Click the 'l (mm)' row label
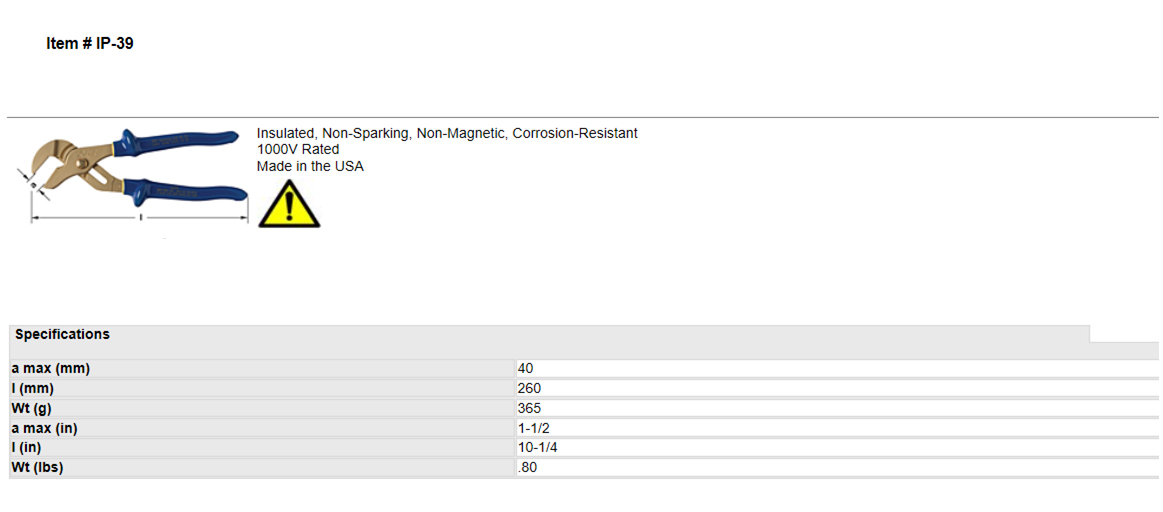This screenshot has height=512, width=1163. tap(33, 389)
